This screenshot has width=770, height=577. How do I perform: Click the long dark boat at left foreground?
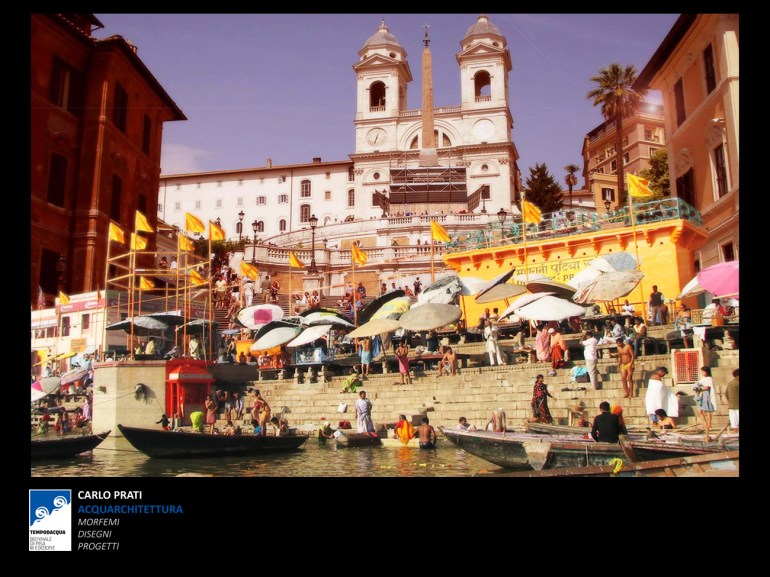(212, 440)
